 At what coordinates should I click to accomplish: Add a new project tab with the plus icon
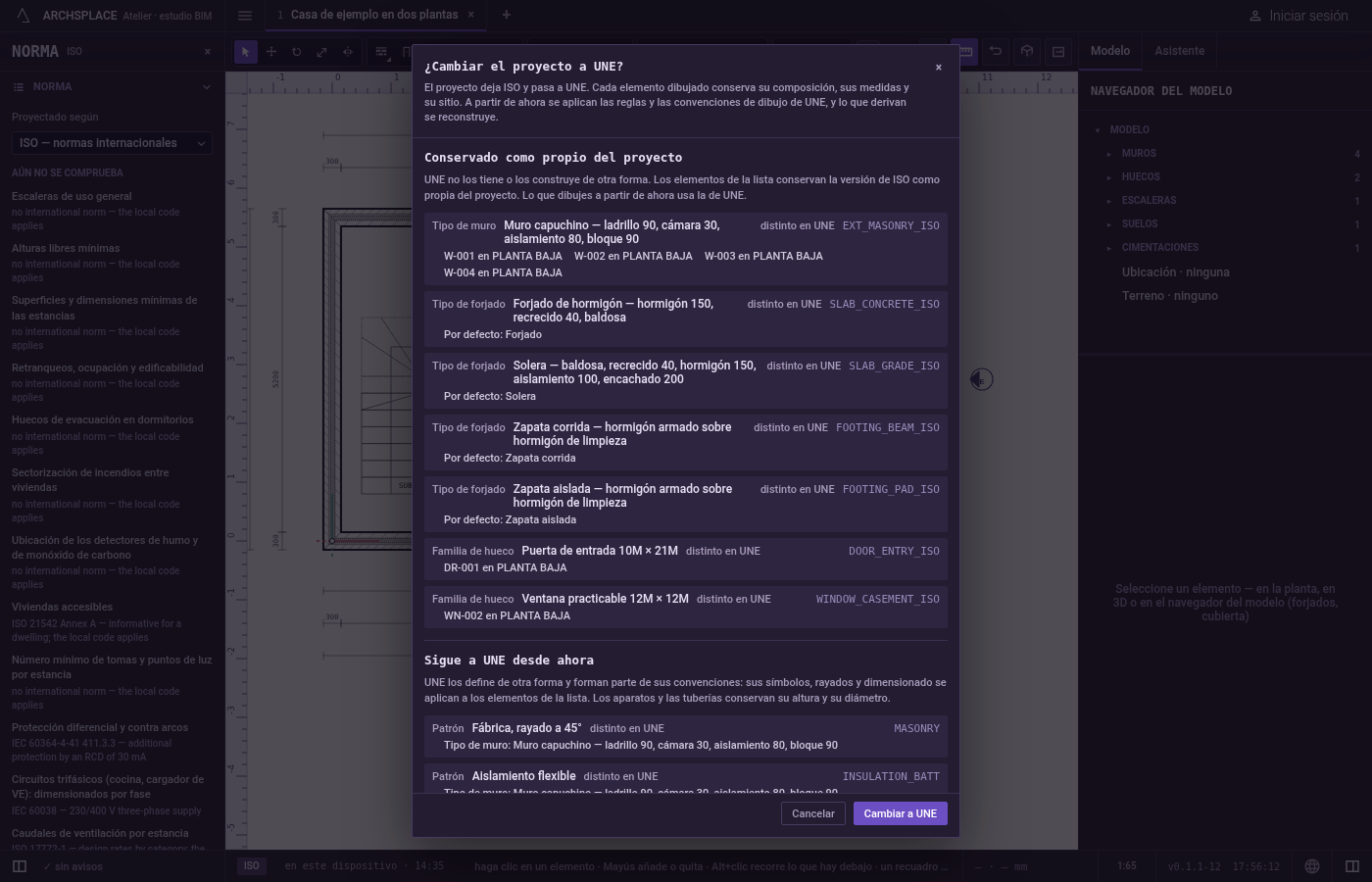click(506, 15)
